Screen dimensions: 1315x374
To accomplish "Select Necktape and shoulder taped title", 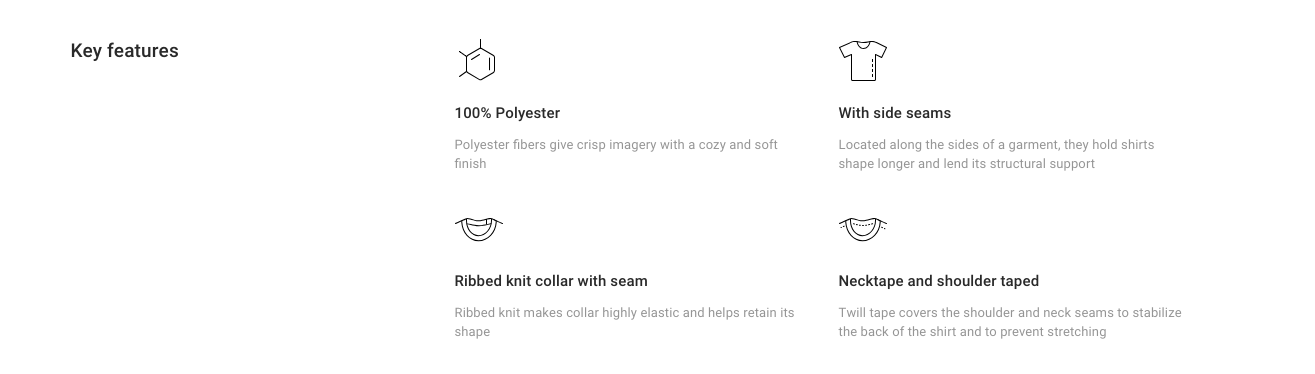I will click(939, 281).
